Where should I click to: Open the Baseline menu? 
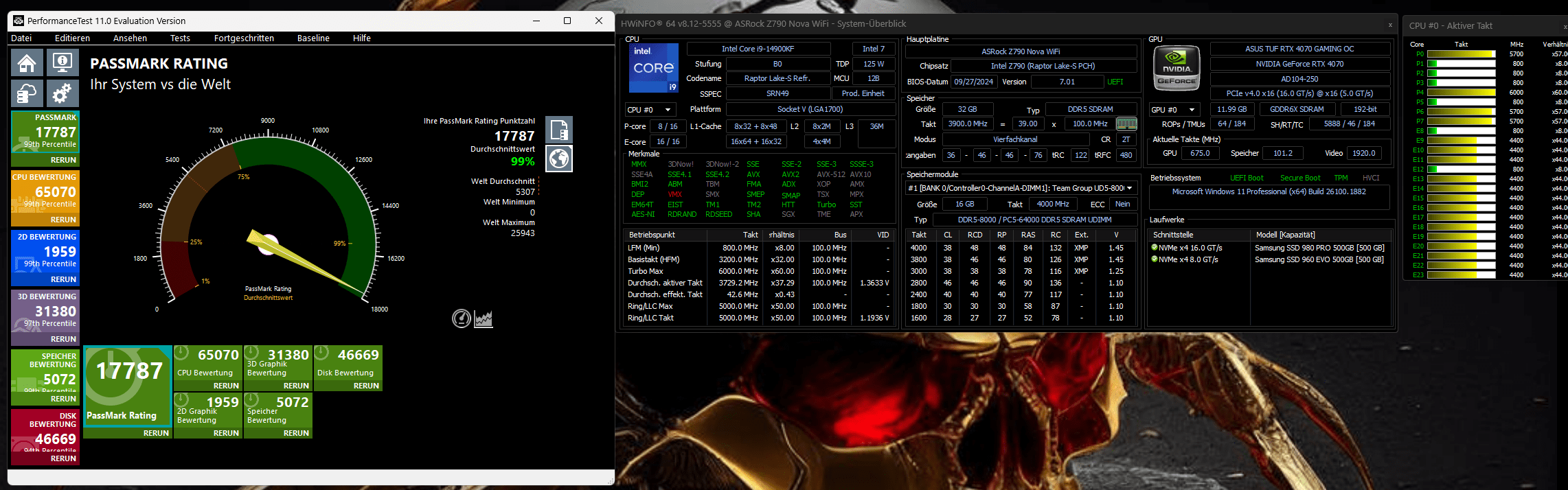point(313,38)
